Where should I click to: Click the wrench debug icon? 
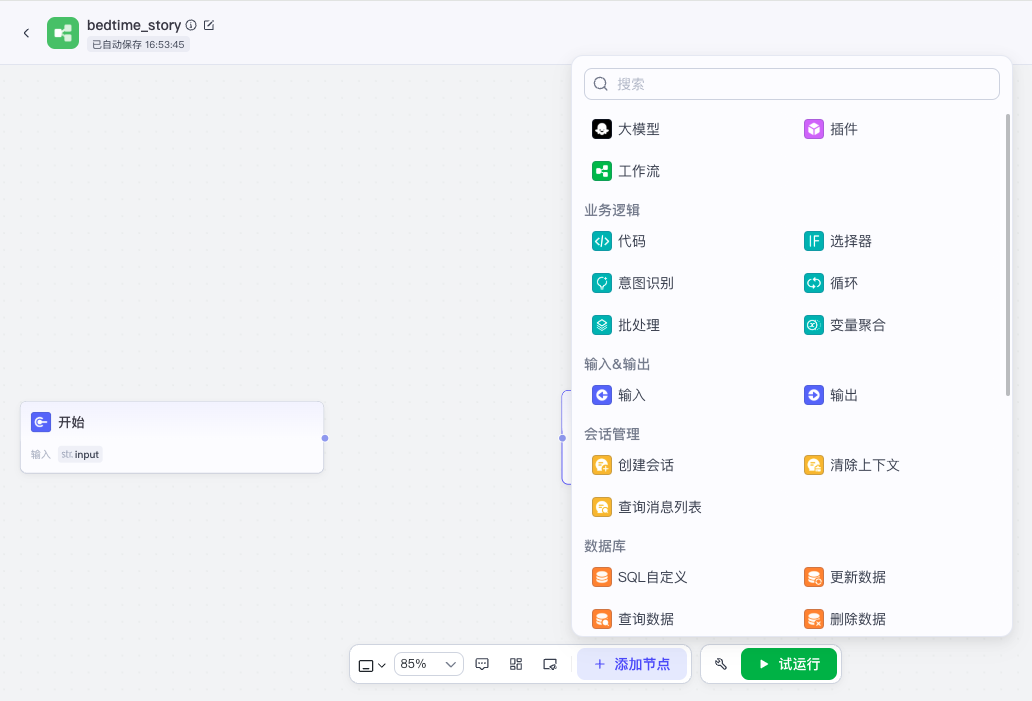pyautogui.click(x=721, y=664)
